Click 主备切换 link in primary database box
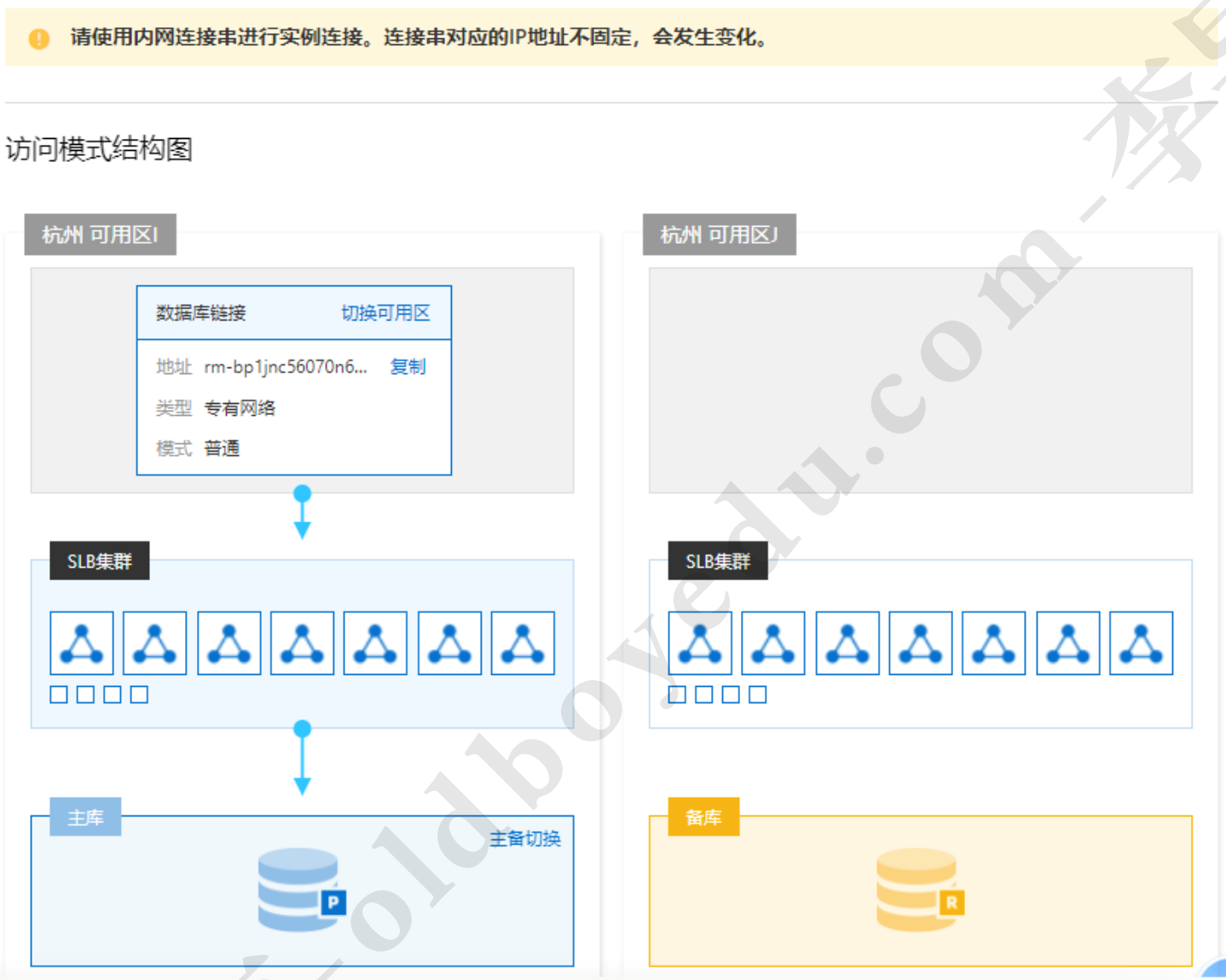 tap(525, 839)
